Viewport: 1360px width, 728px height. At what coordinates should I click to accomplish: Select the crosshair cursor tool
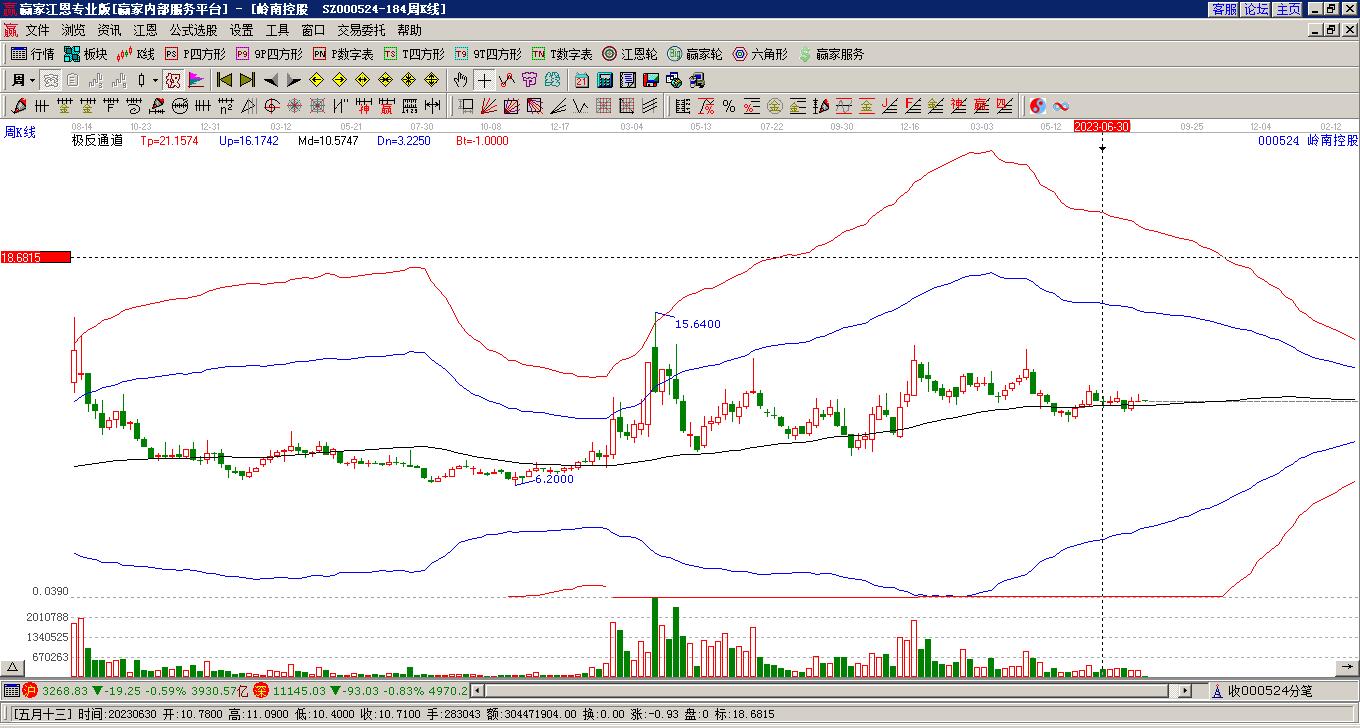484,80
